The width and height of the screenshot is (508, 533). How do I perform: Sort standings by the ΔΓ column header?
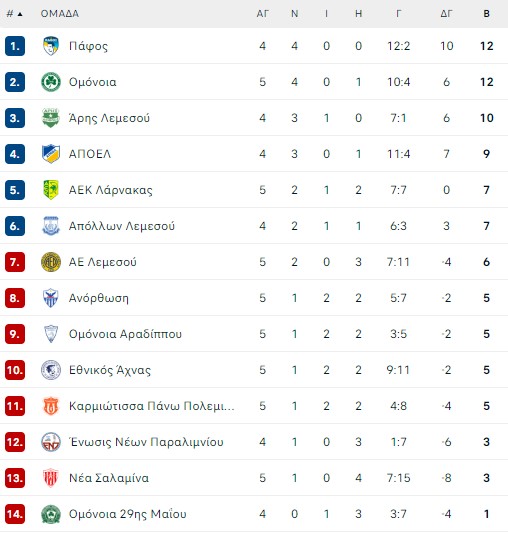[446, 14]
